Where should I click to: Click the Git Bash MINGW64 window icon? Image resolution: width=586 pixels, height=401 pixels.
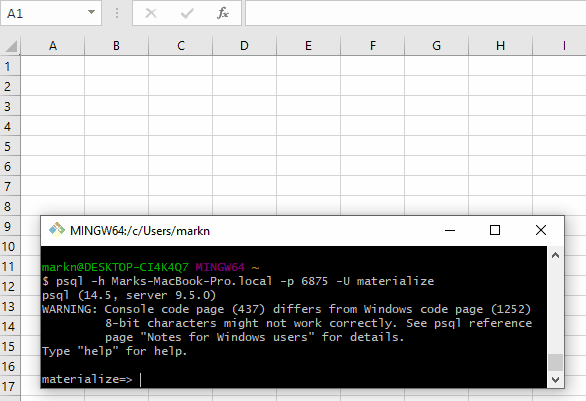[x=57, y=230]
